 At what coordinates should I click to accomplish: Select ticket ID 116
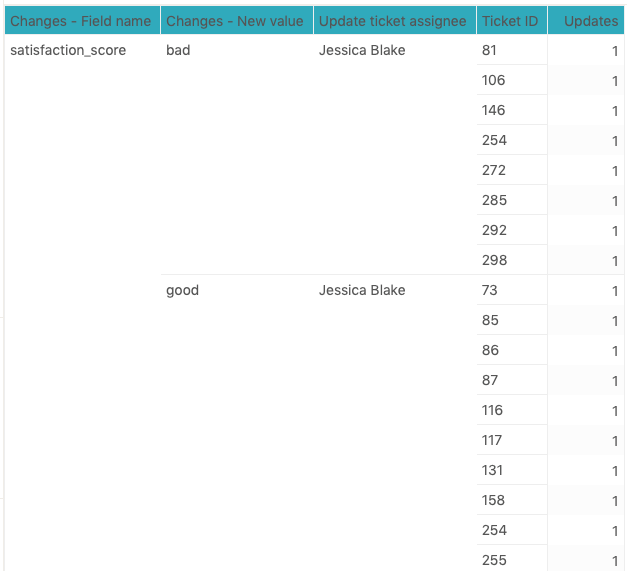tap(492, 410)
